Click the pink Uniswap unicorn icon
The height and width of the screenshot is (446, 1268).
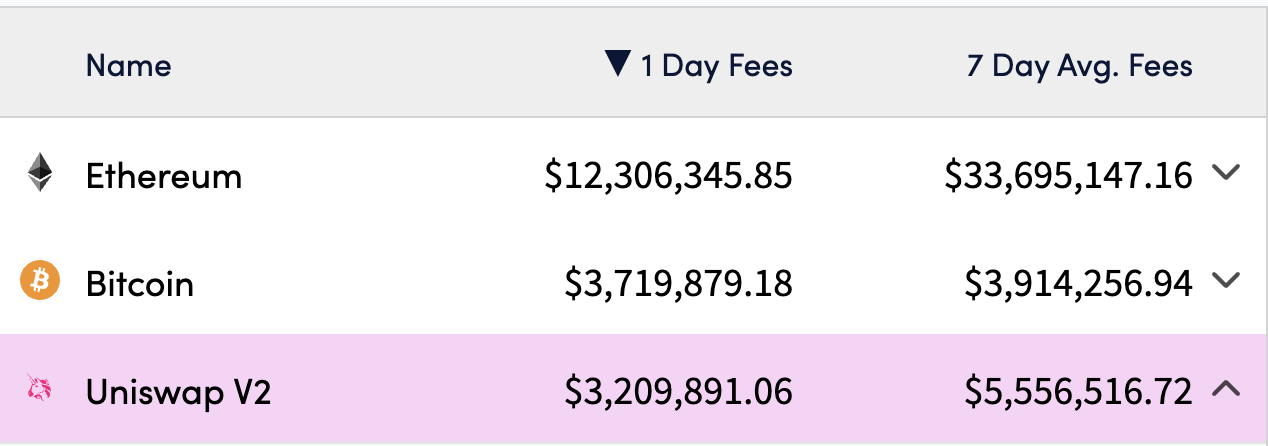pos(40,388)
